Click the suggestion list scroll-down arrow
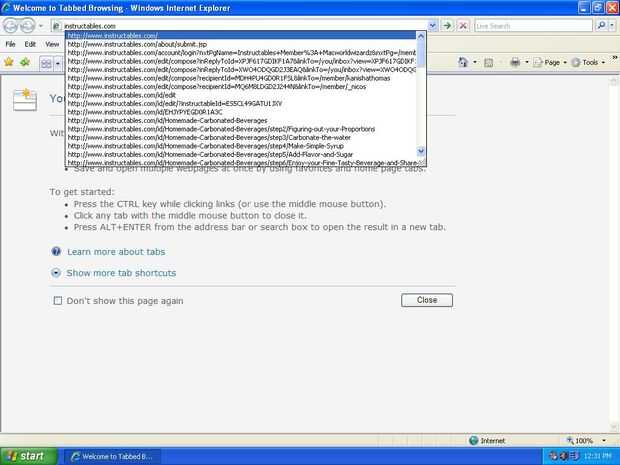Screen dimensions: 620x465 pos(421,151)
